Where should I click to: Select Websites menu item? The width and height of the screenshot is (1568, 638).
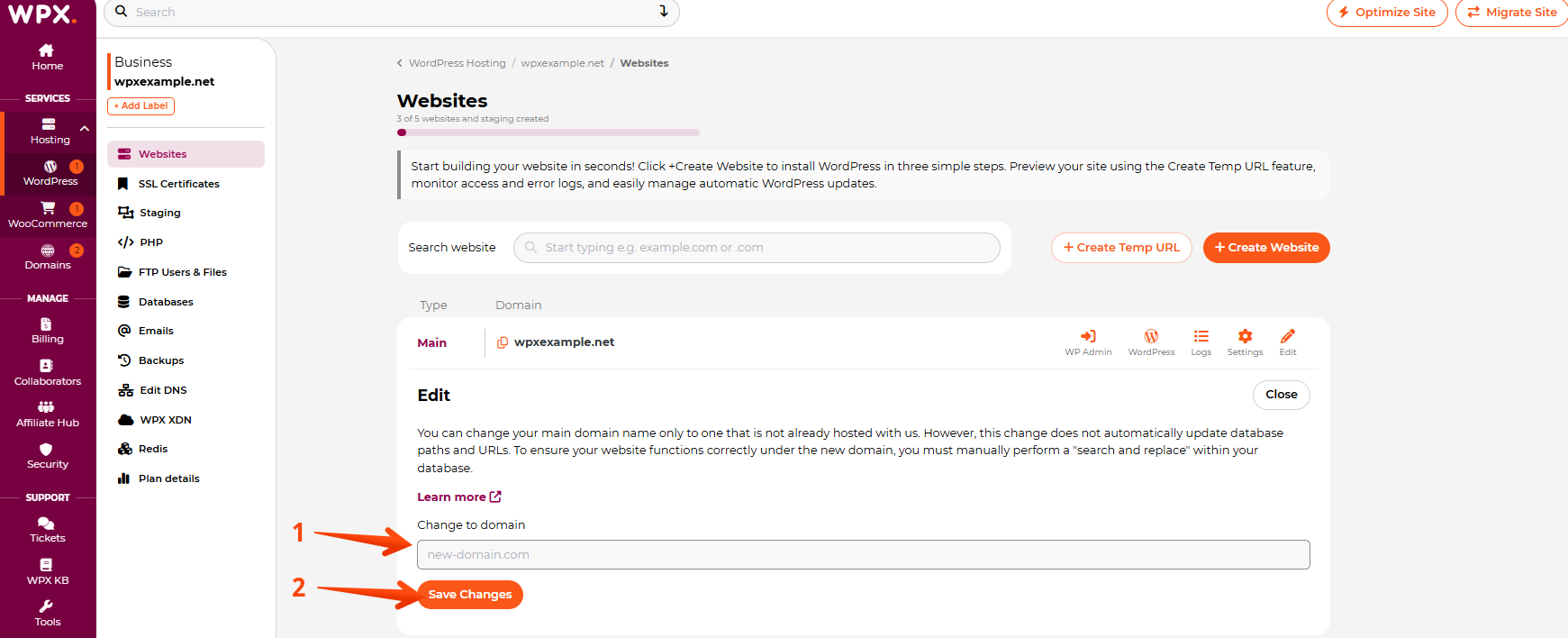point(186,154)
